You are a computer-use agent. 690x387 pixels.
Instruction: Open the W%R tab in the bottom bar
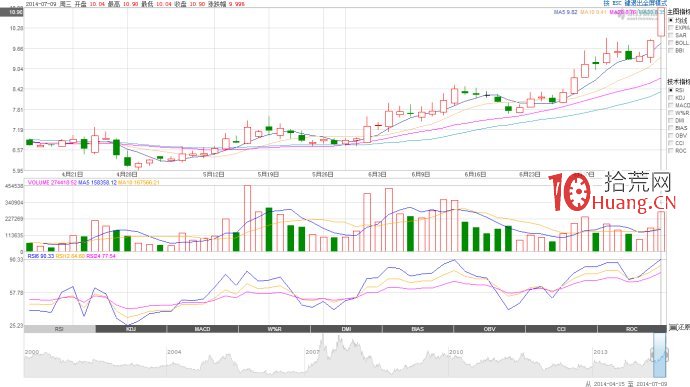275,329
